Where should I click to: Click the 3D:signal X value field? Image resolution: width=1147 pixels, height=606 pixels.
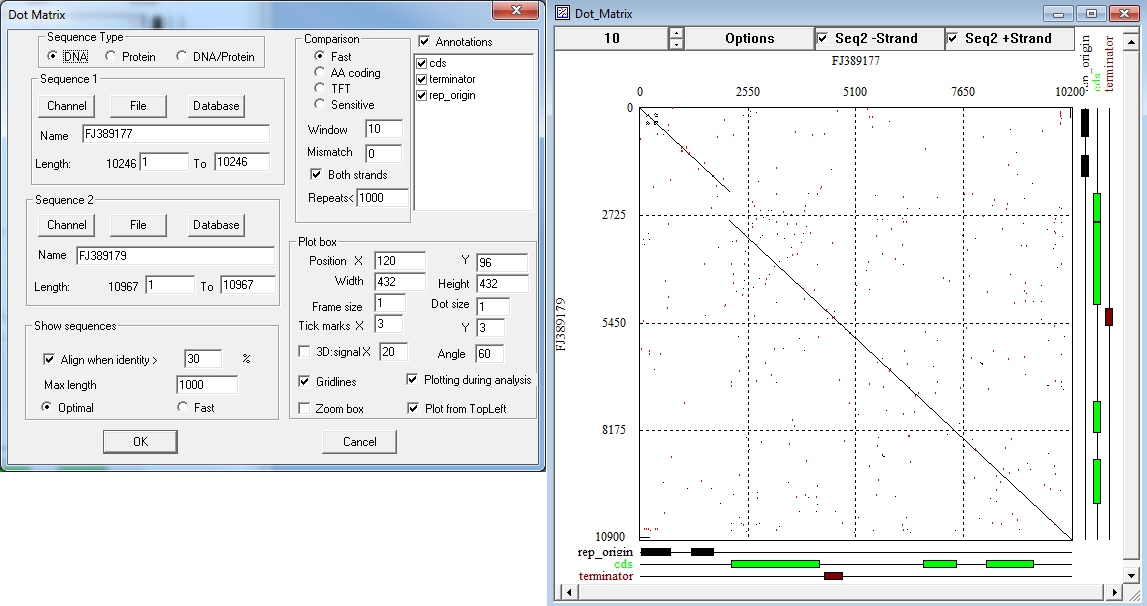click(x=394, y=352)
